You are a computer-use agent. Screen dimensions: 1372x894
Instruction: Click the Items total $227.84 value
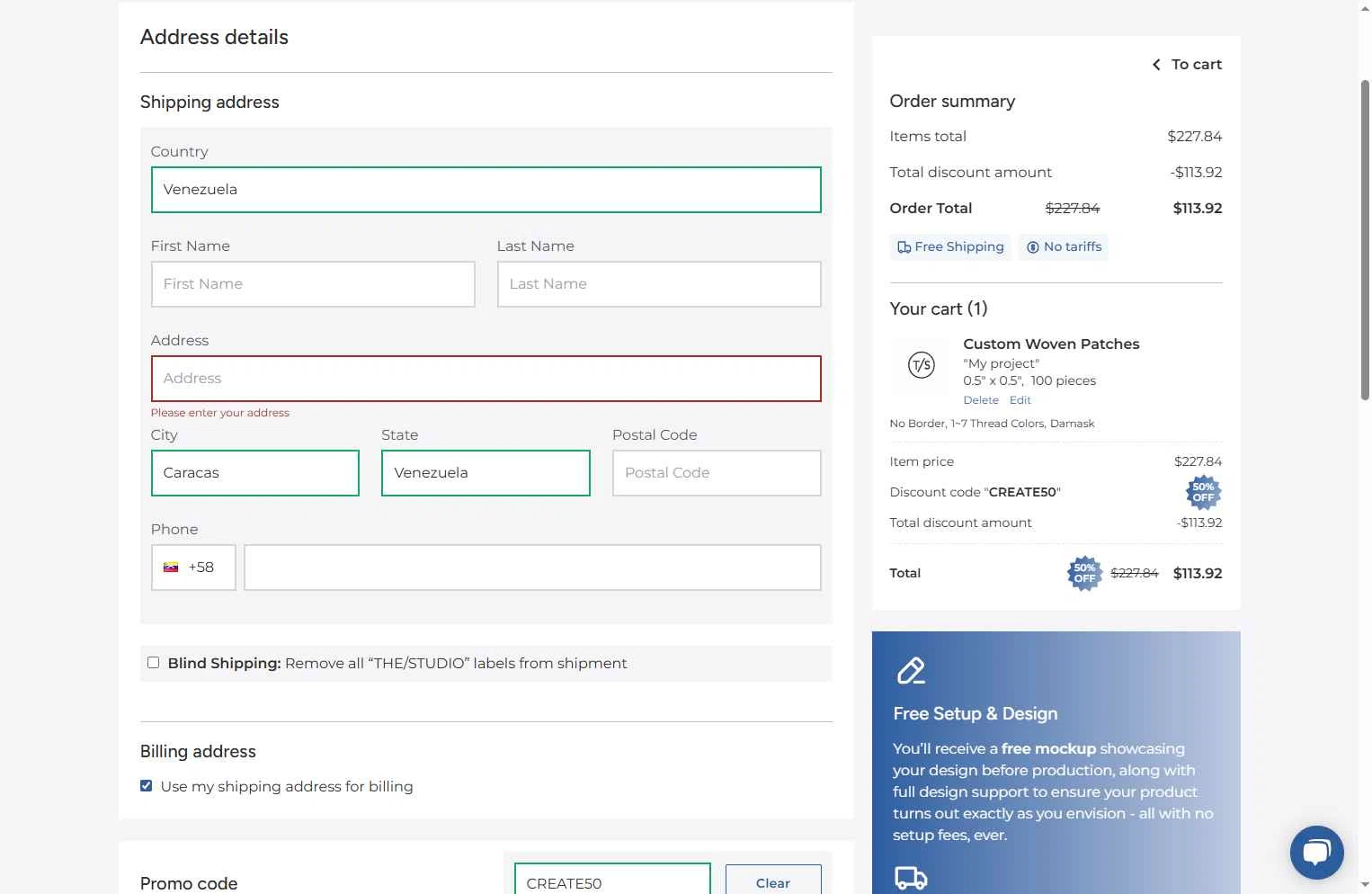click(x=1194, y=137)
